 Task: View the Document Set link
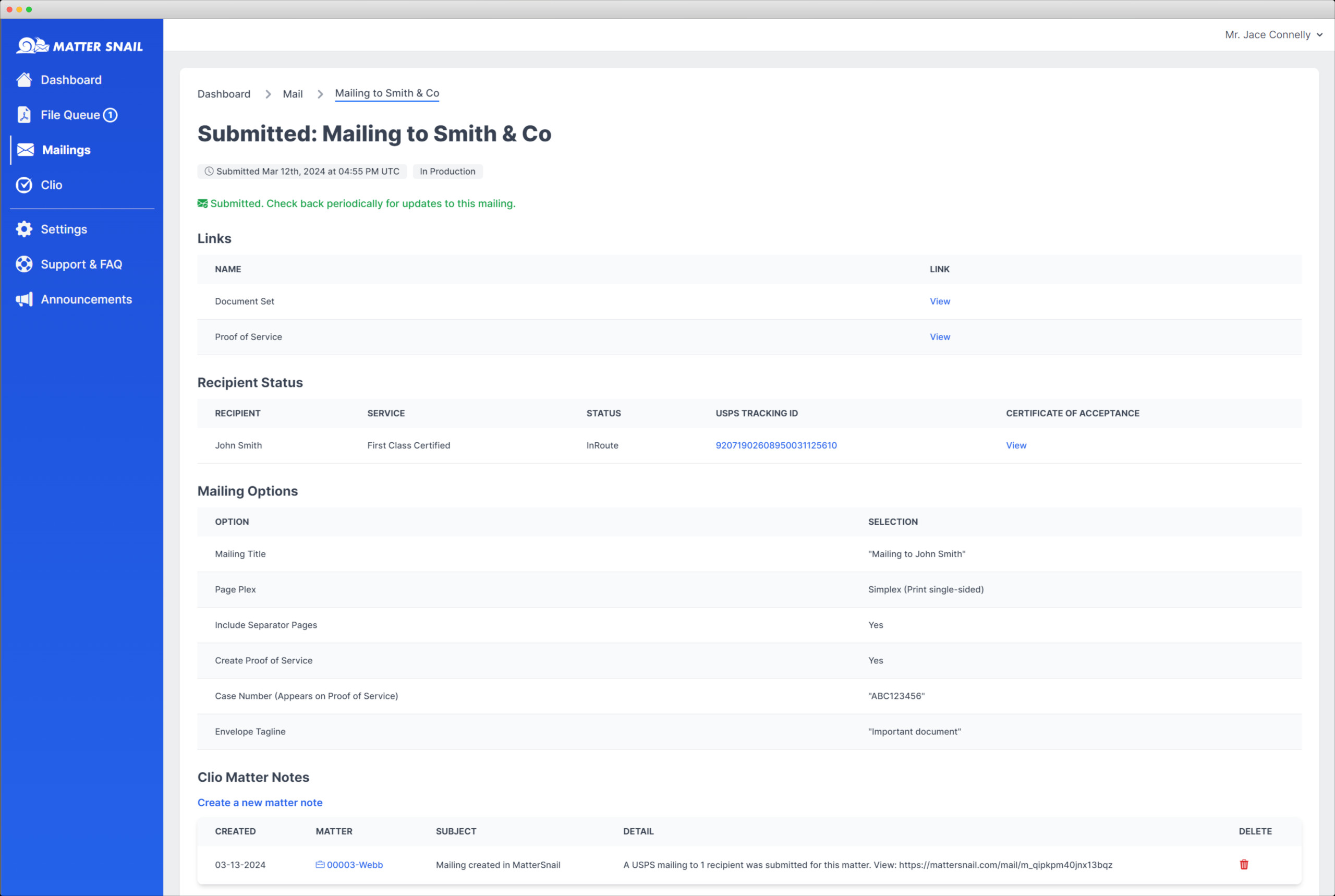[x=940, y=301]
